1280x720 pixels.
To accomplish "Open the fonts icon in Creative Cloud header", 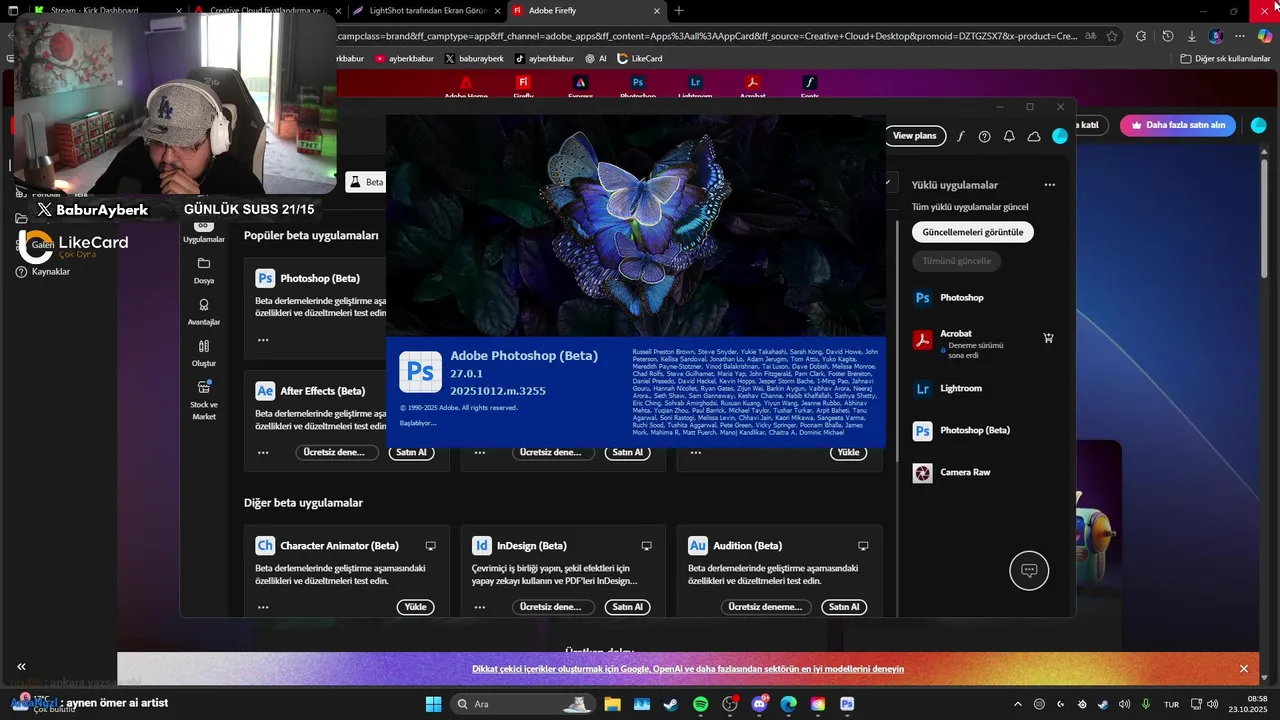I will click(x=960, y=136).
